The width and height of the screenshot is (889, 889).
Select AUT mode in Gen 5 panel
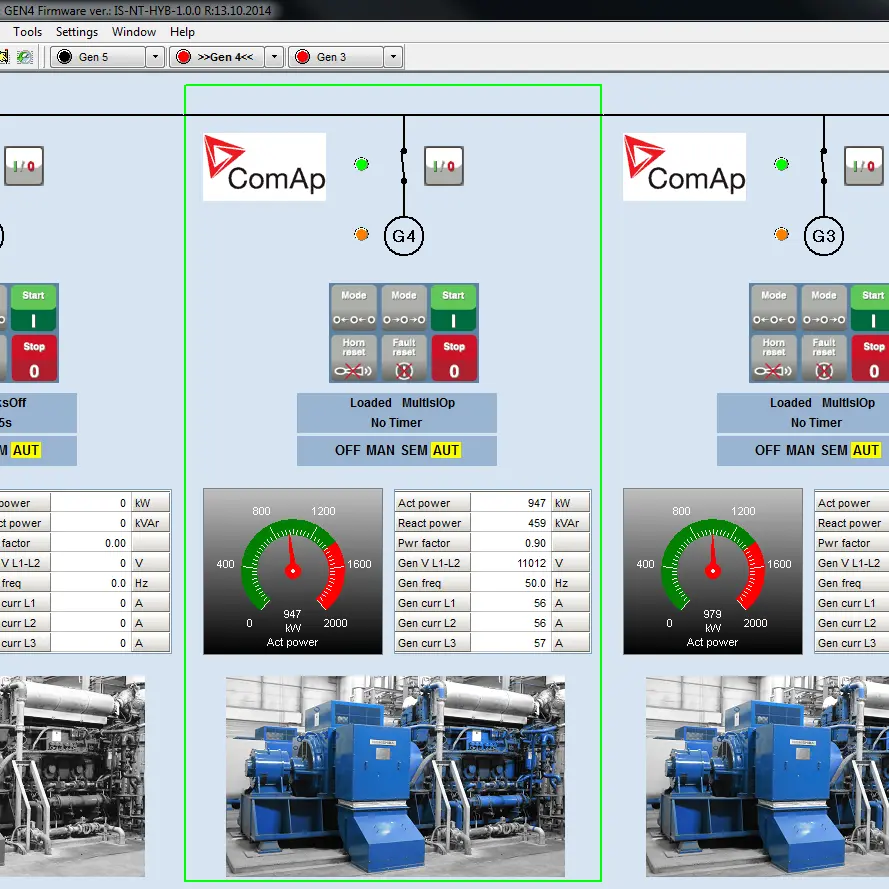click(26, 450)
